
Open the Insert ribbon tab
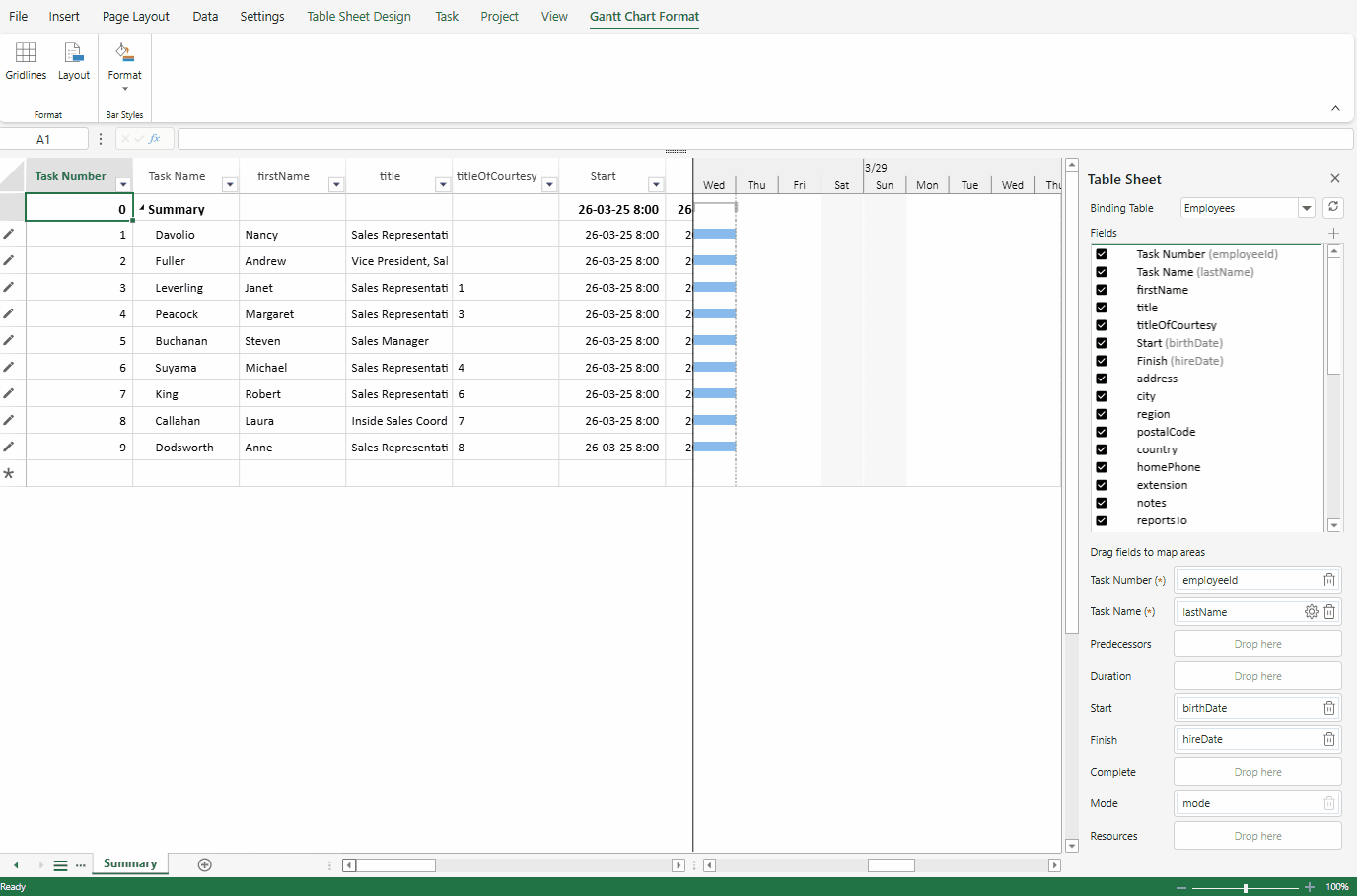[64, 16]
